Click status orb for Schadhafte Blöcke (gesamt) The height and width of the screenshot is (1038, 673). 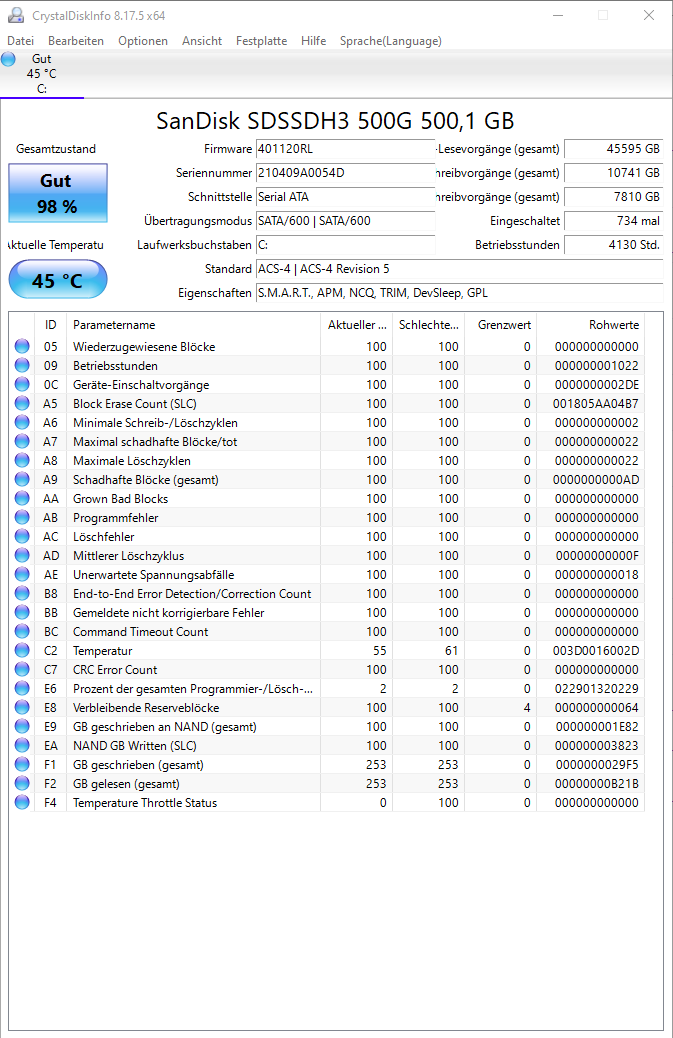22,479
